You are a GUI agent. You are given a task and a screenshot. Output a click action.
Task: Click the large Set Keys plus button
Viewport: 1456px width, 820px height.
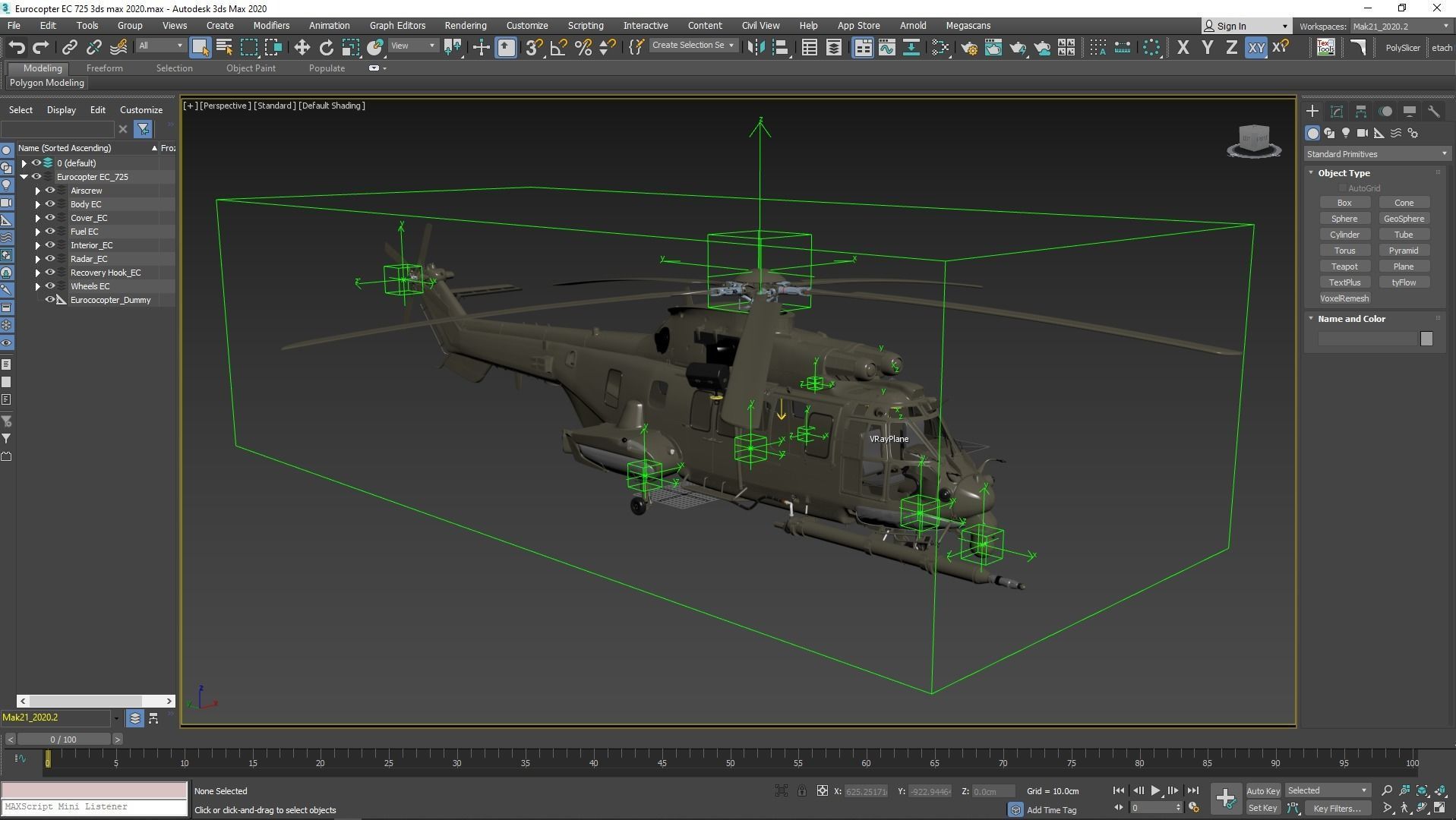coord(1226,797)
